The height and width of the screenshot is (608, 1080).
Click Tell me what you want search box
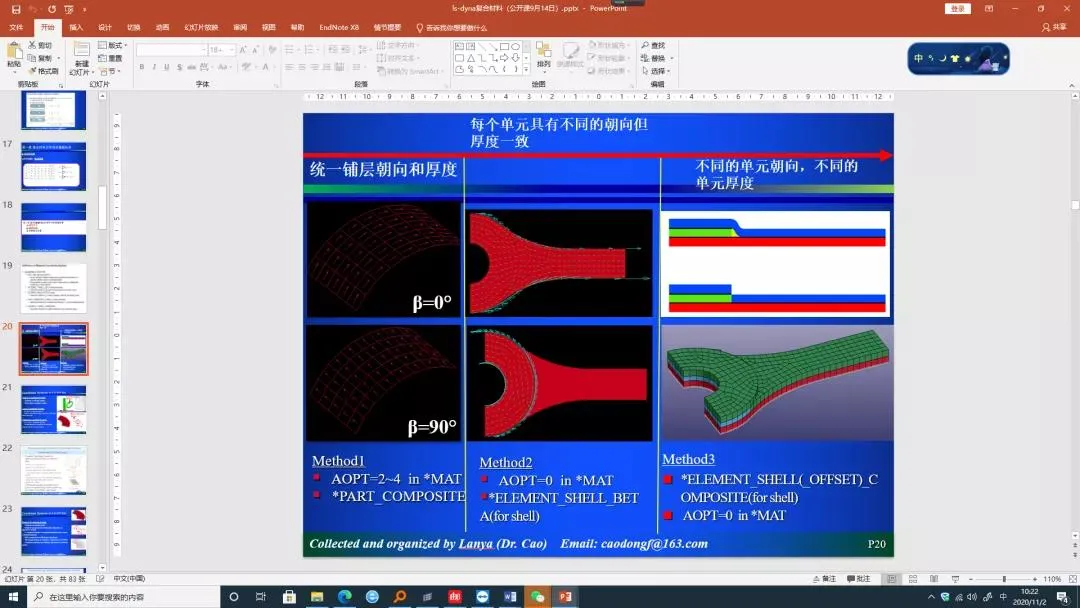coord(452,28)
